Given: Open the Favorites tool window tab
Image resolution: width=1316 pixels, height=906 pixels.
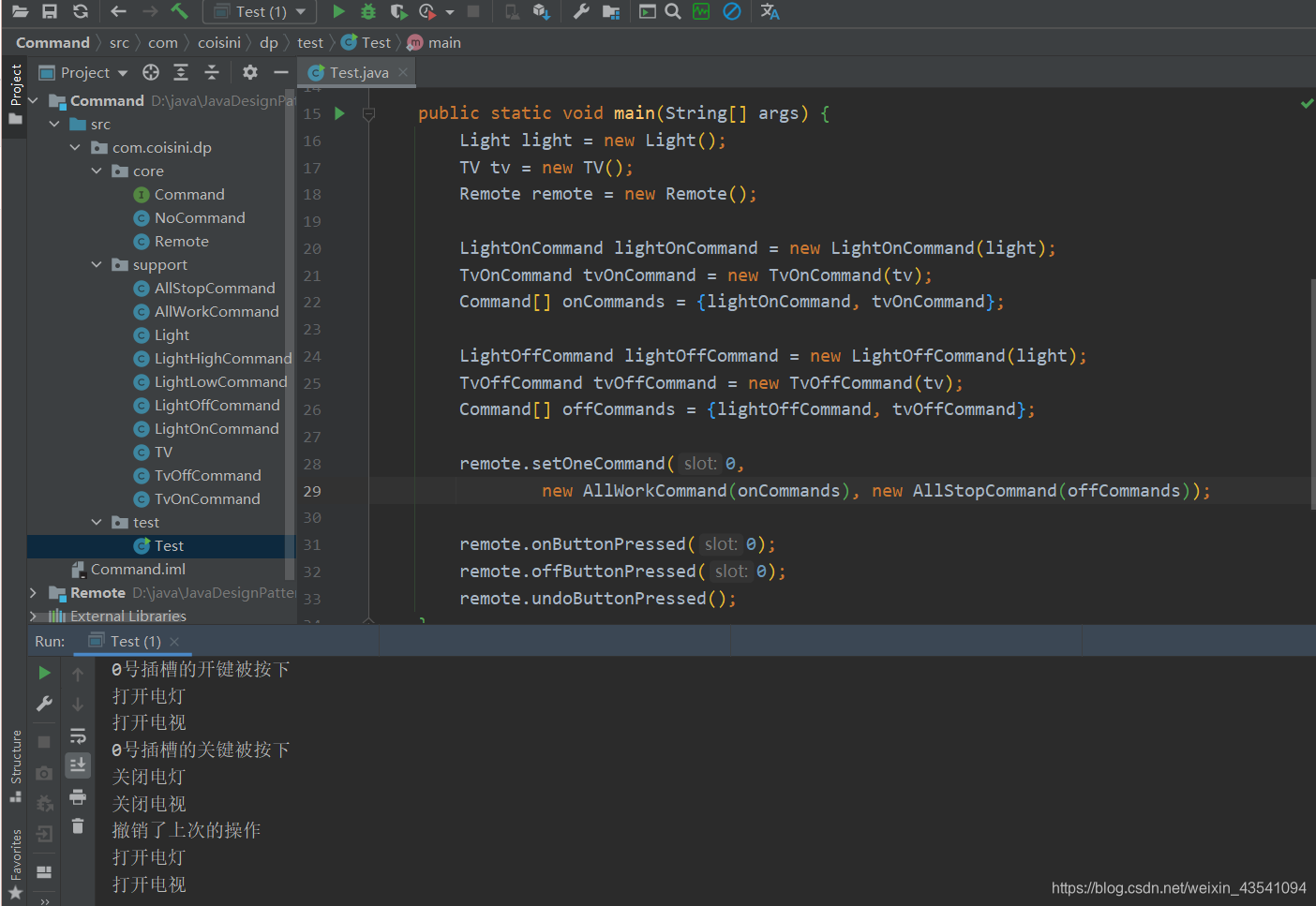Looking at the screenshot, I should pos(15,864).
